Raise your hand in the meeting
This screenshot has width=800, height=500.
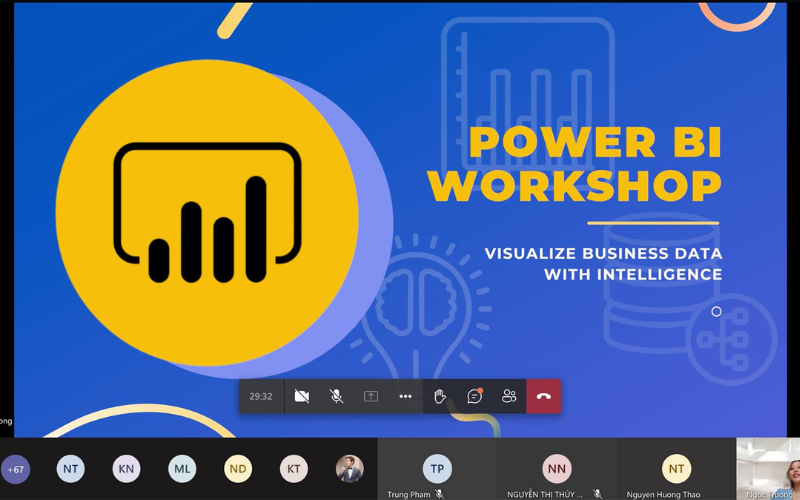pyautogui.click(x=440, y=396)
